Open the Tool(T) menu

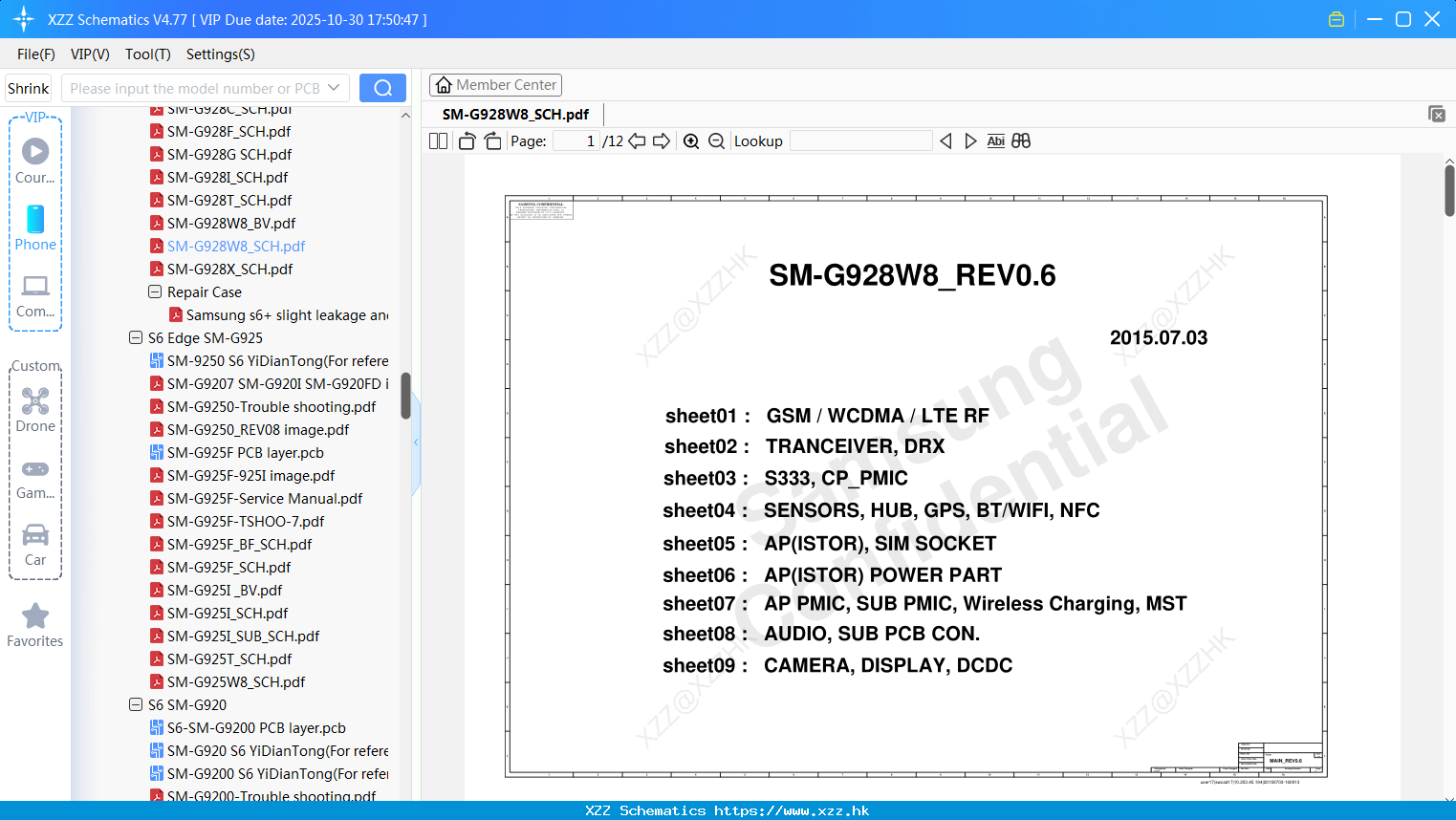148,54
